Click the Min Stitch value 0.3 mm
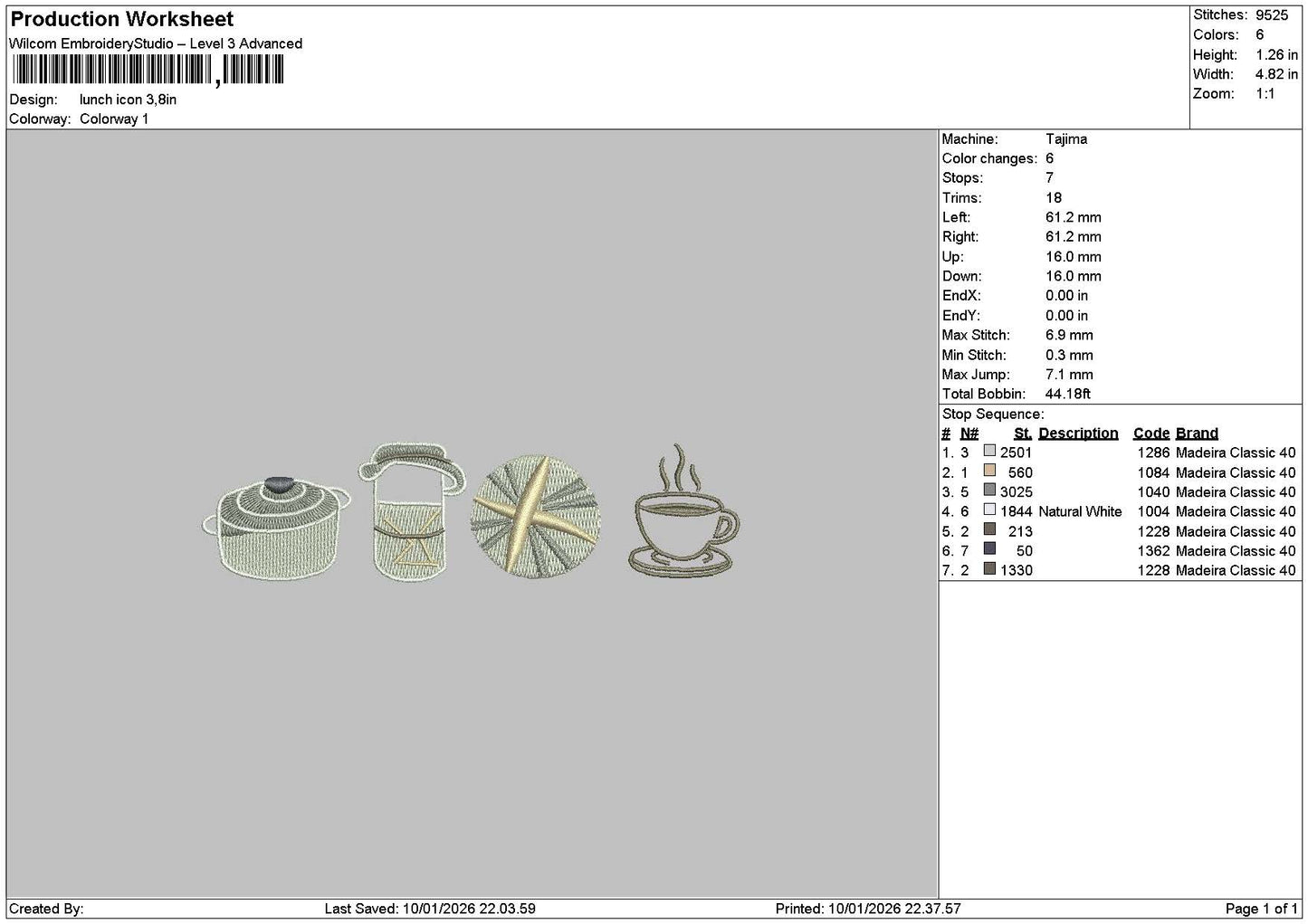This screenshot has height=924, width=1308. click(1069, 355)
